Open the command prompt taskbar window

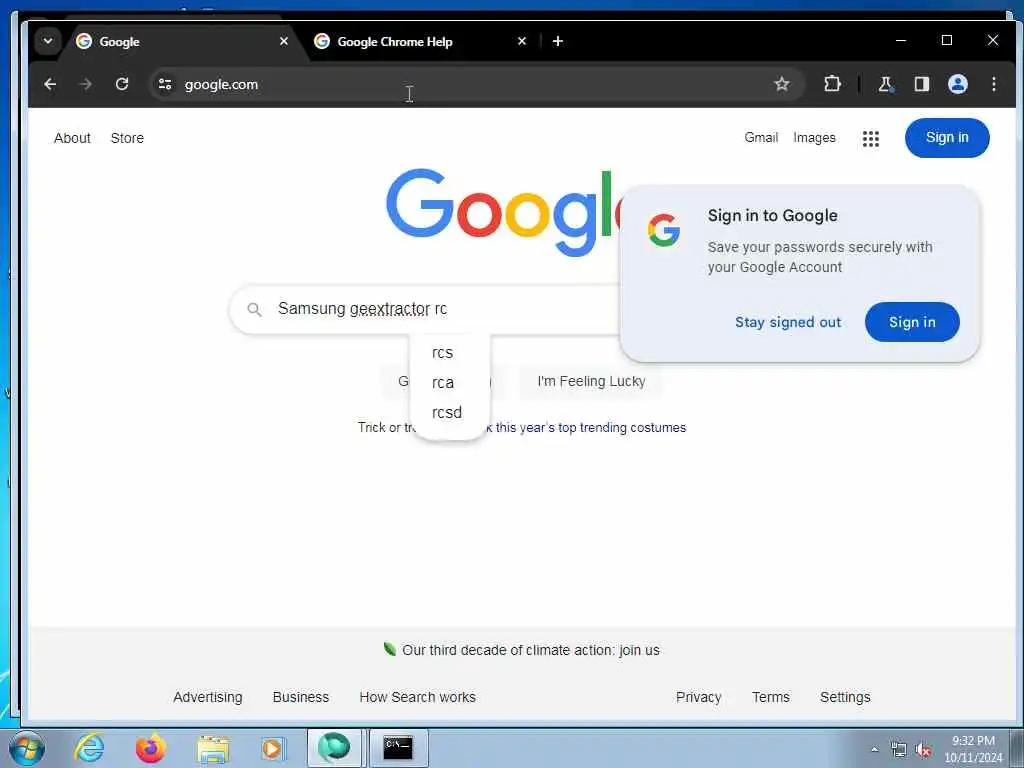(398, 748)
